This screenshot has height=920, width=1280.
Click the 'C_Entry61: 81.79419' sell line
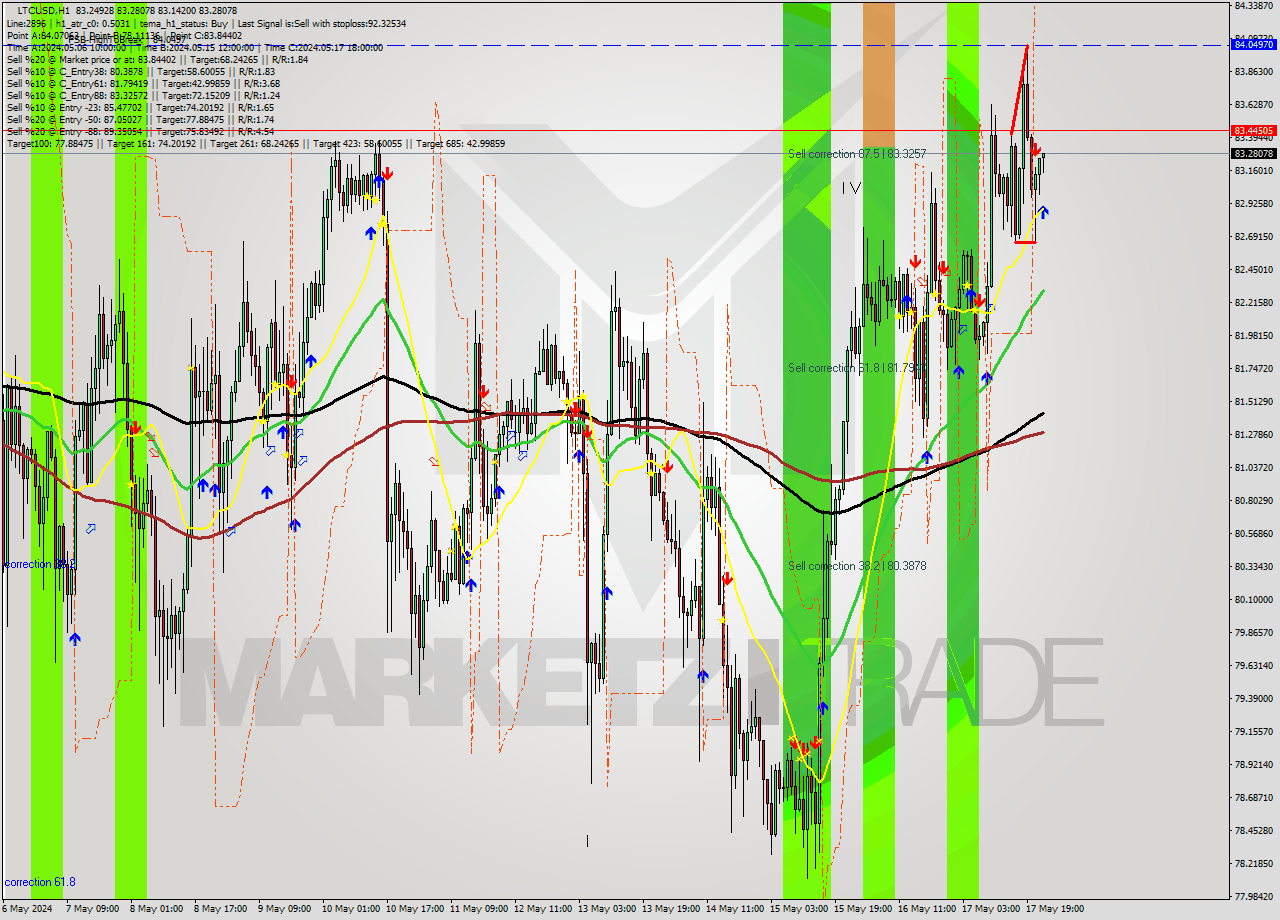tap(143, 83)
